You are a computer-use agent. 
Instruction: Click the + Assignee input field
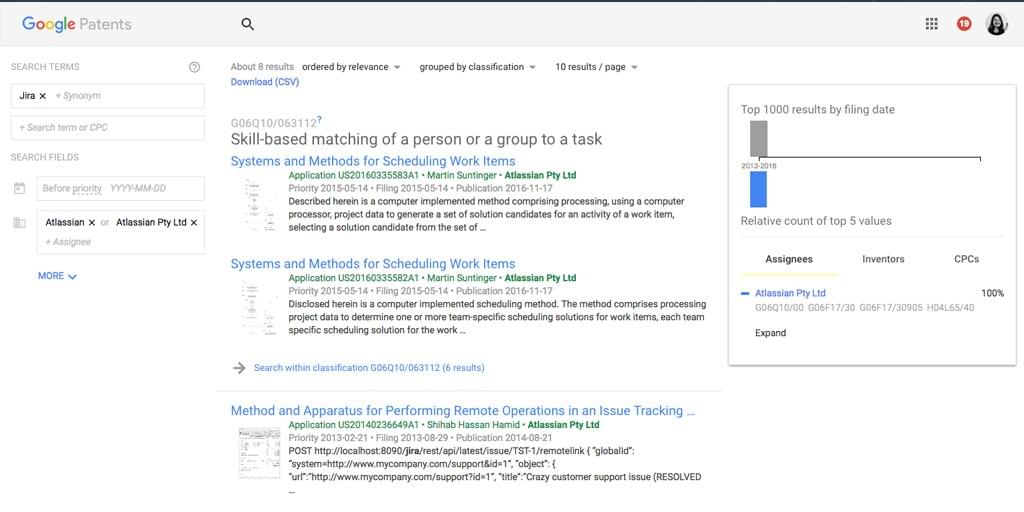point(68,242)
